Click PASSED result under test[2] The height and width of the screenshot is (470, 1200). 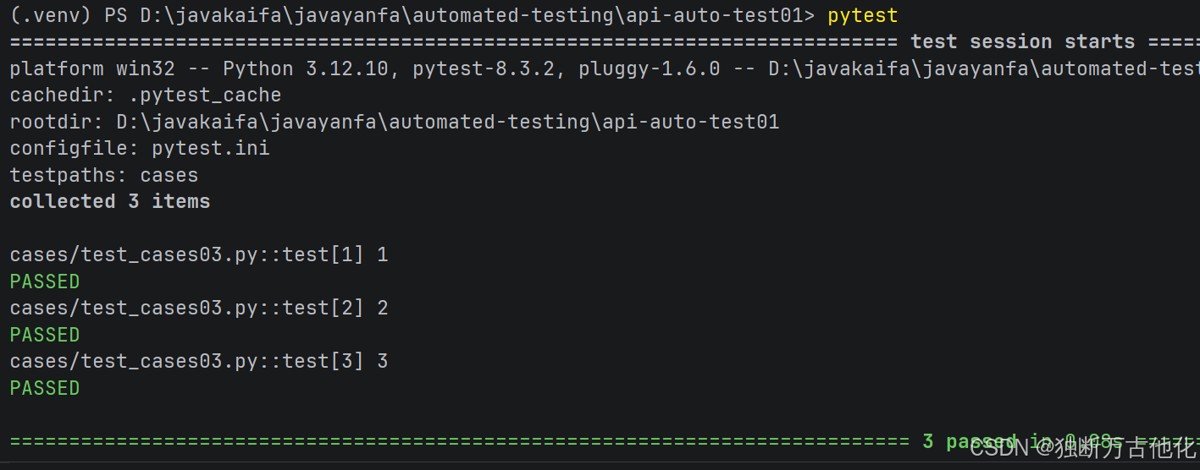pos(44,334)
